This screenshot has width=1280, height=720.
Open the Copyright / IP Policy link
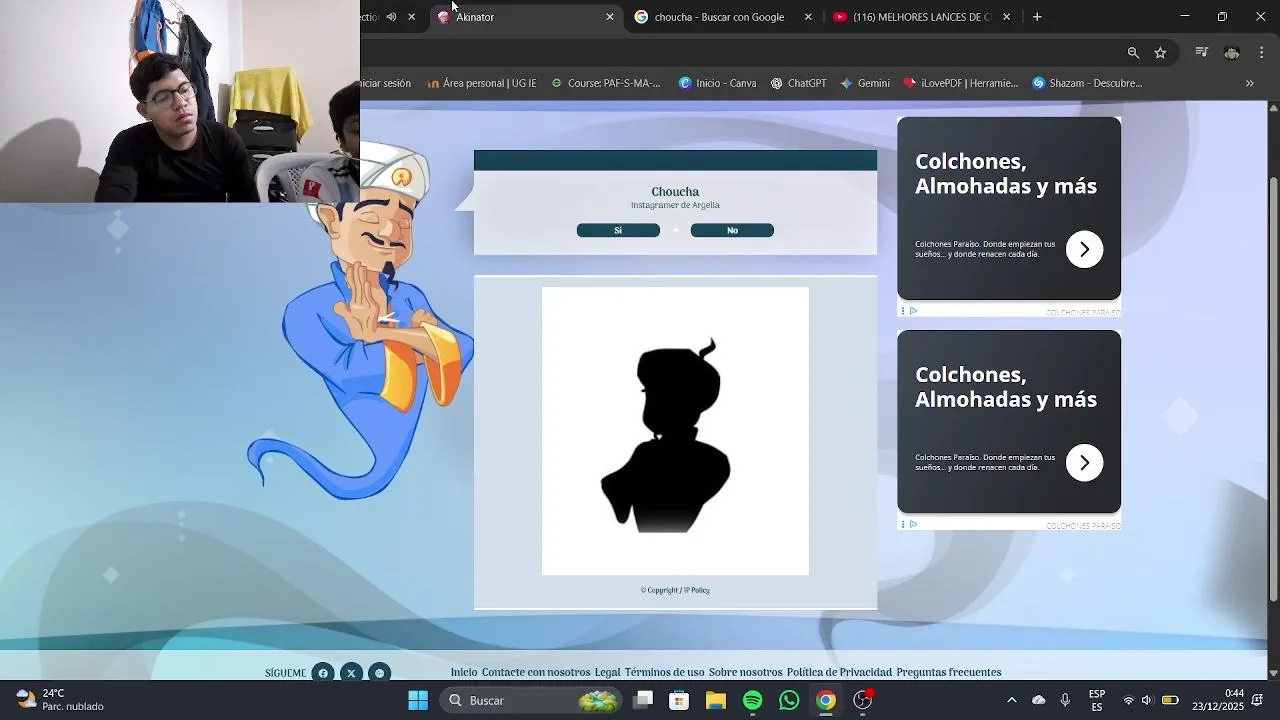(675, 590)
